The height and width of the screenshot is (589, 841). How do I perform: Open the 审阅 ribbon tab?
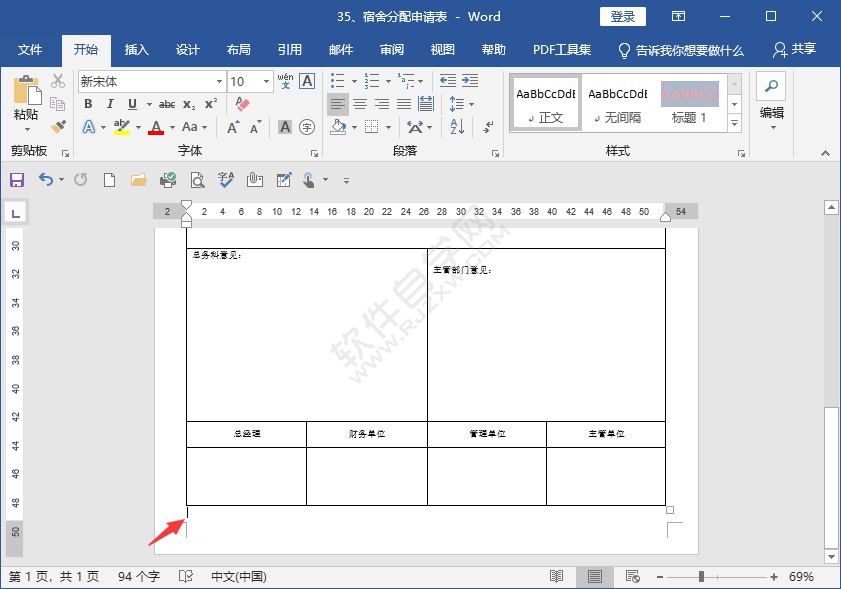391,49
